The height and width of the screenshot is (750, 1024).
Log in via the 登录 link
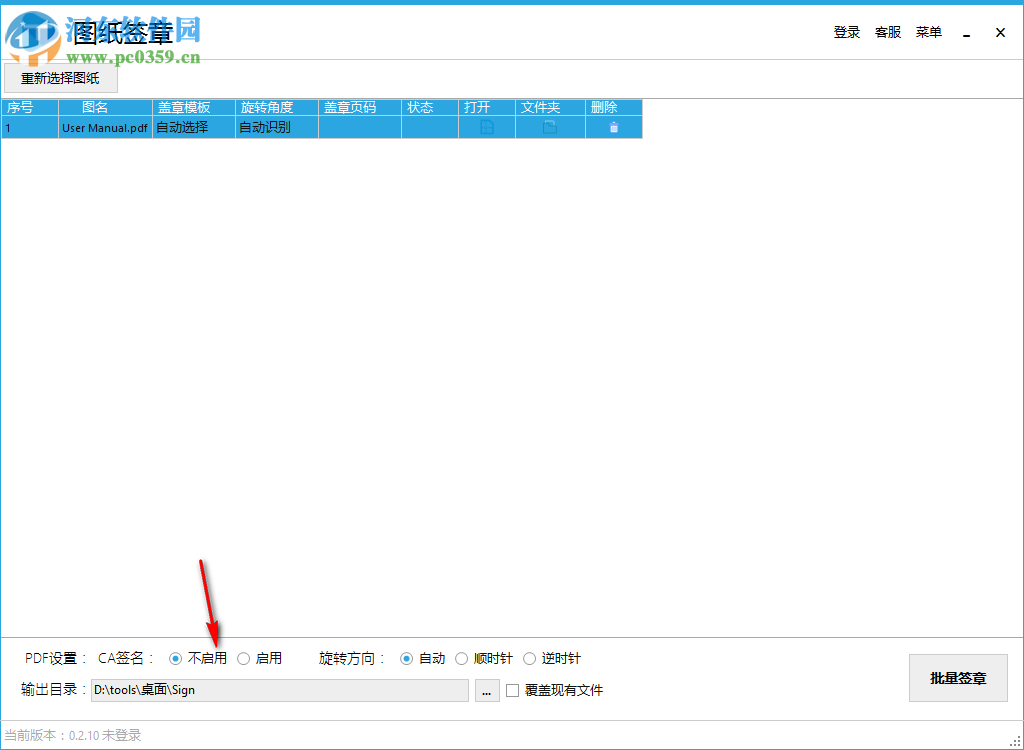(846, 31)
